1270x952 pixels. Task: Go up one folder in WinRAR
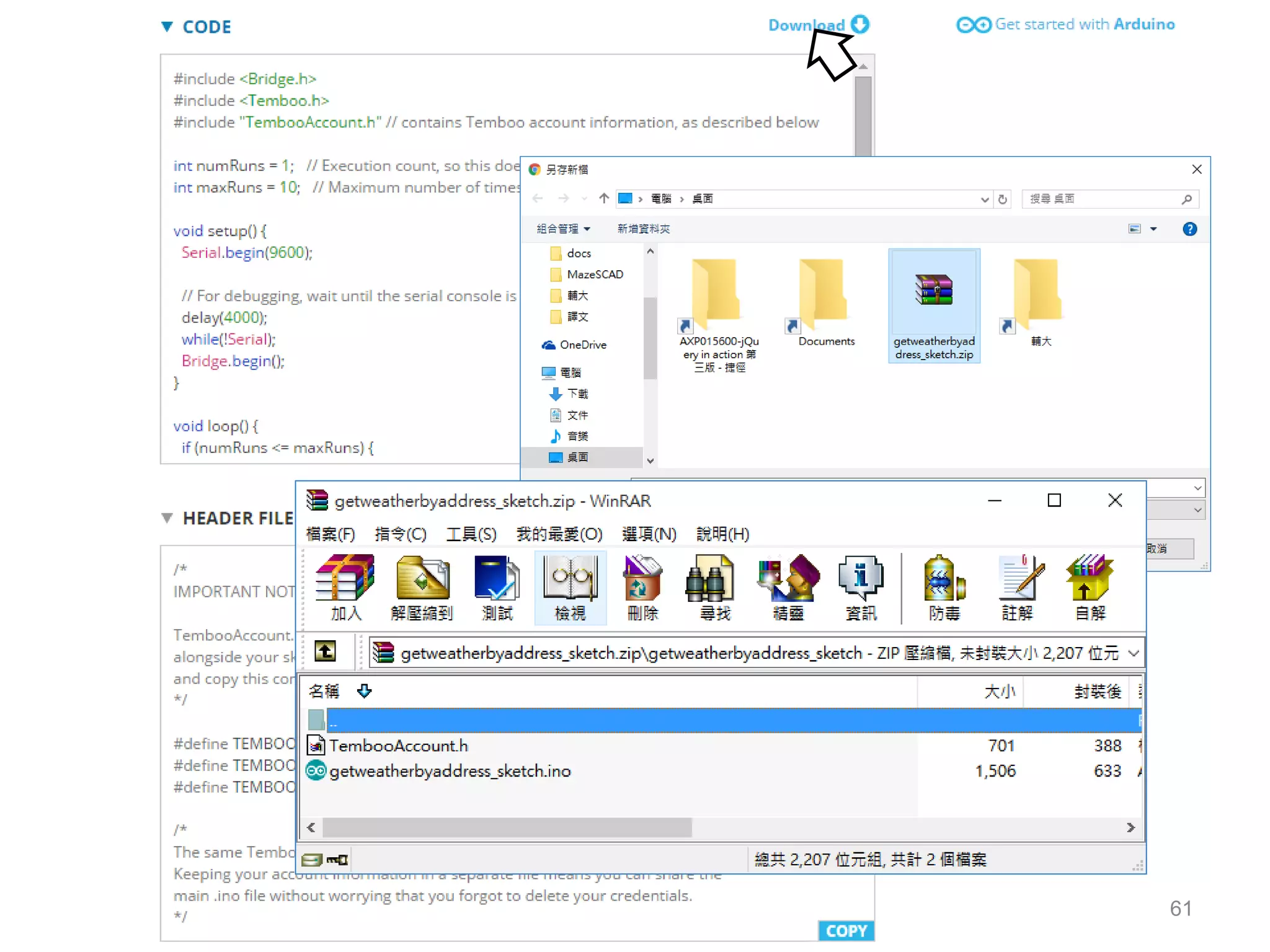[325, 651]
